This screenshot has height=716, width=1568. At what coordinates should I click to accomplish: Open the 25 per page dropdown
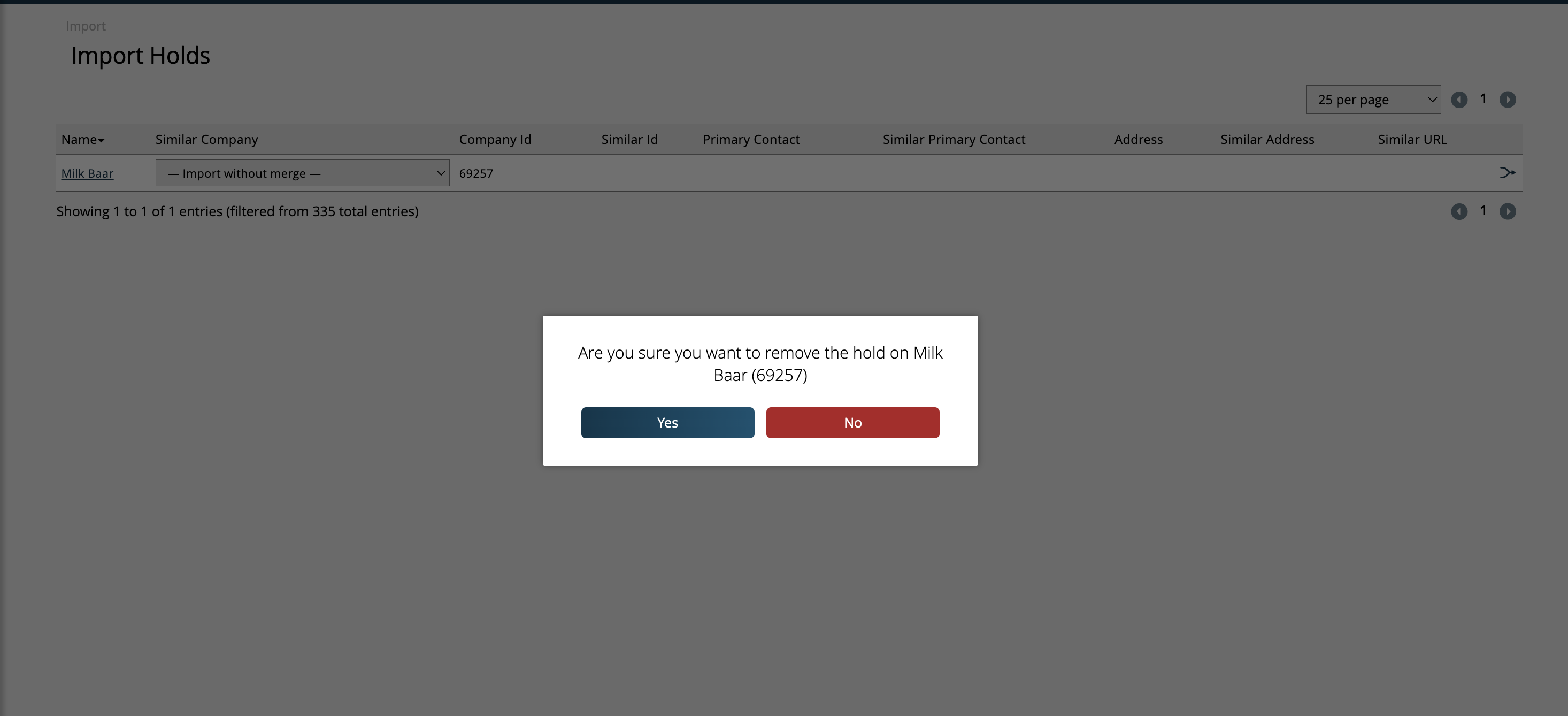pos(1373,99)
